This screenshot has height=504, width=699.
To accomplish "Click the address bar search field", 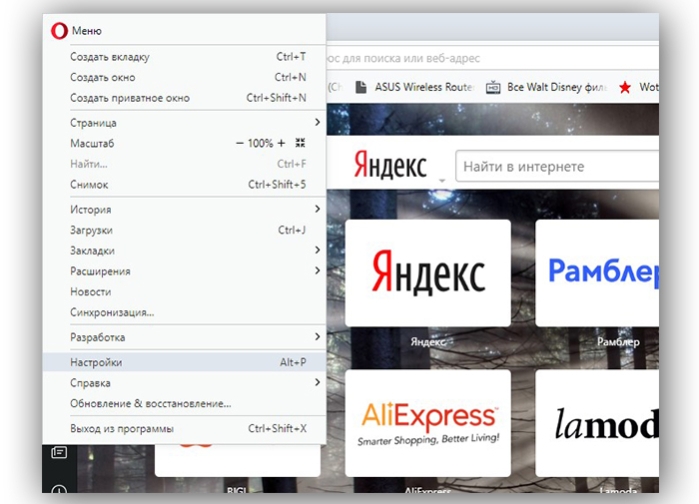I will pos(493,58).
